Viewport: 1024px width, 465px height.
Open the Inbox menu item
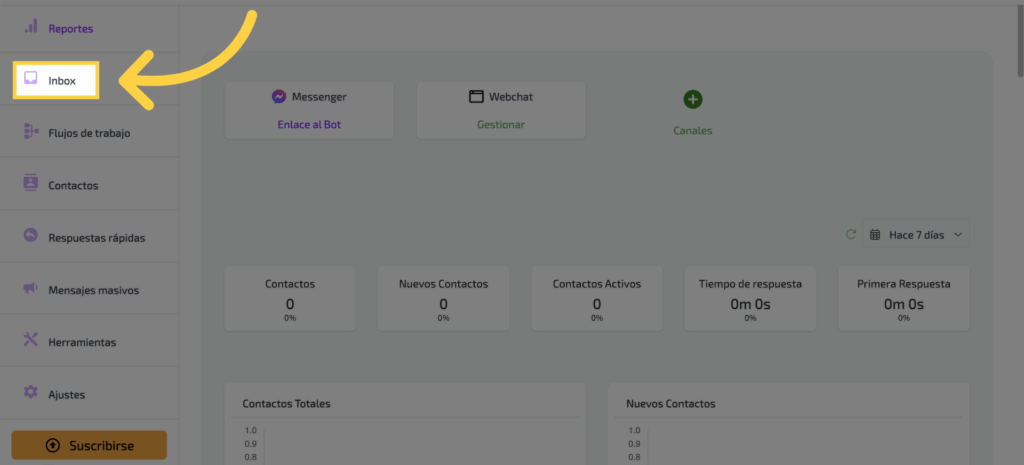tap(62, 80)
